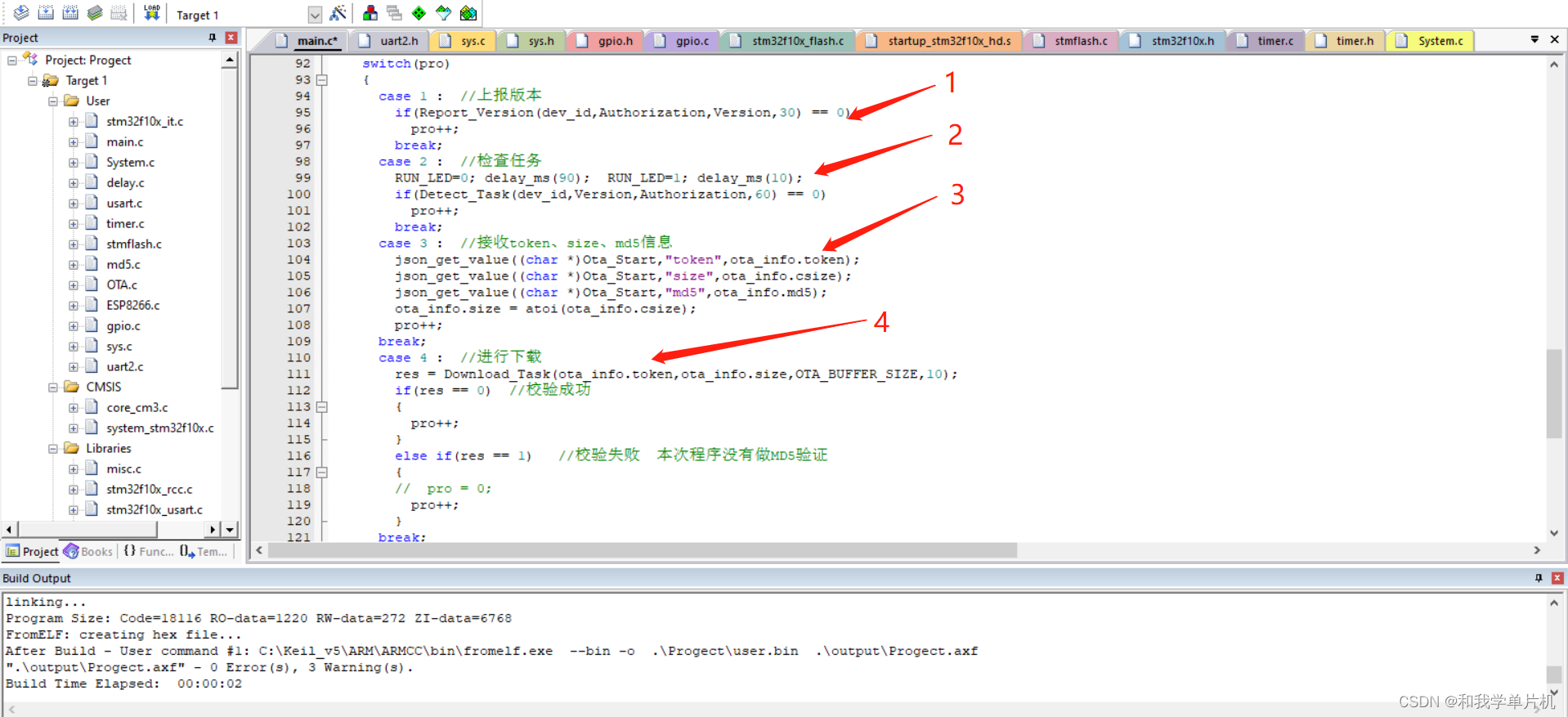
Task: Select stm32f10x_usart.c in project tree
Action: point(155,510)
